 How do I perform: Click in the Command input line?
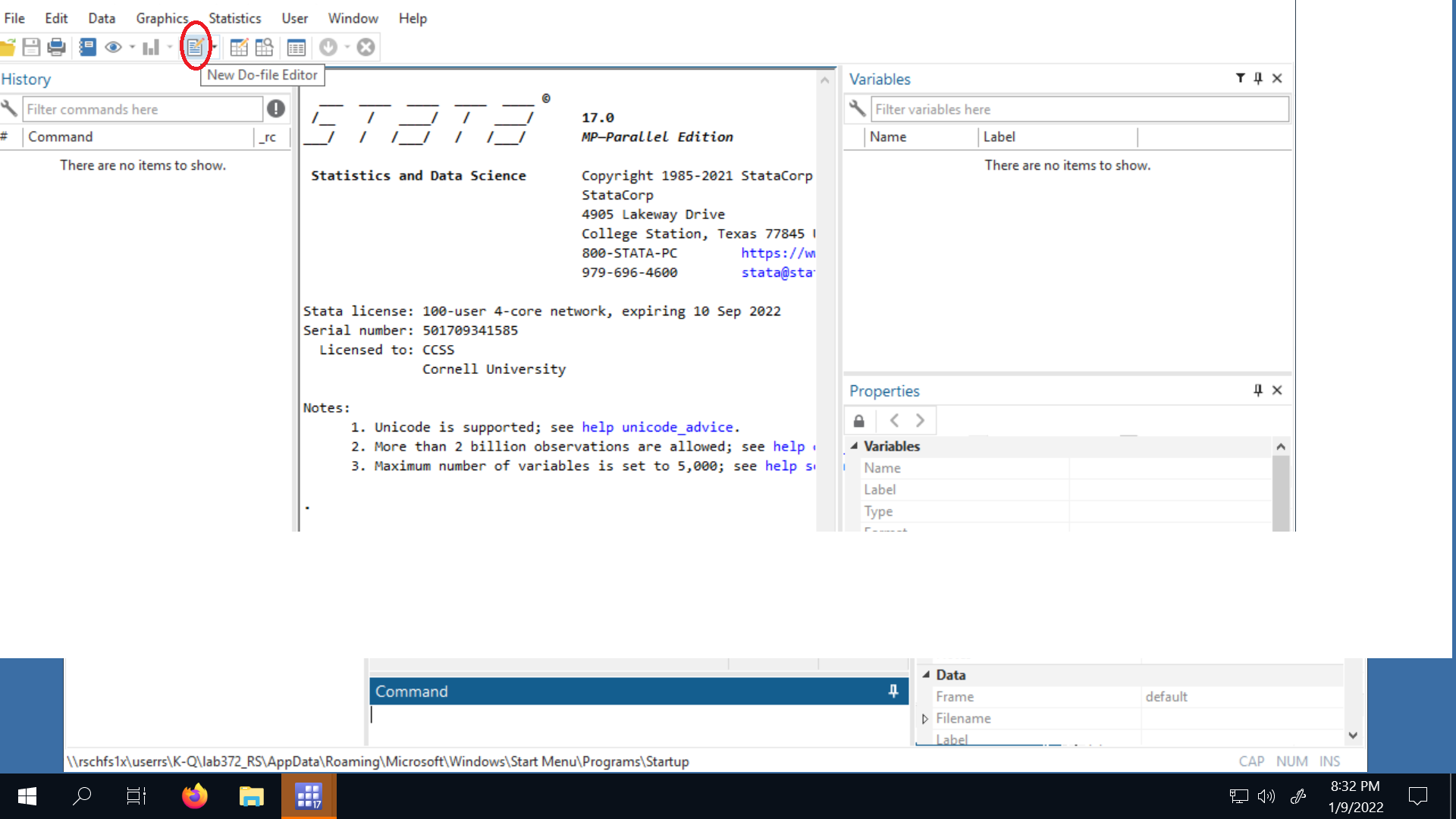pos(639,715)
